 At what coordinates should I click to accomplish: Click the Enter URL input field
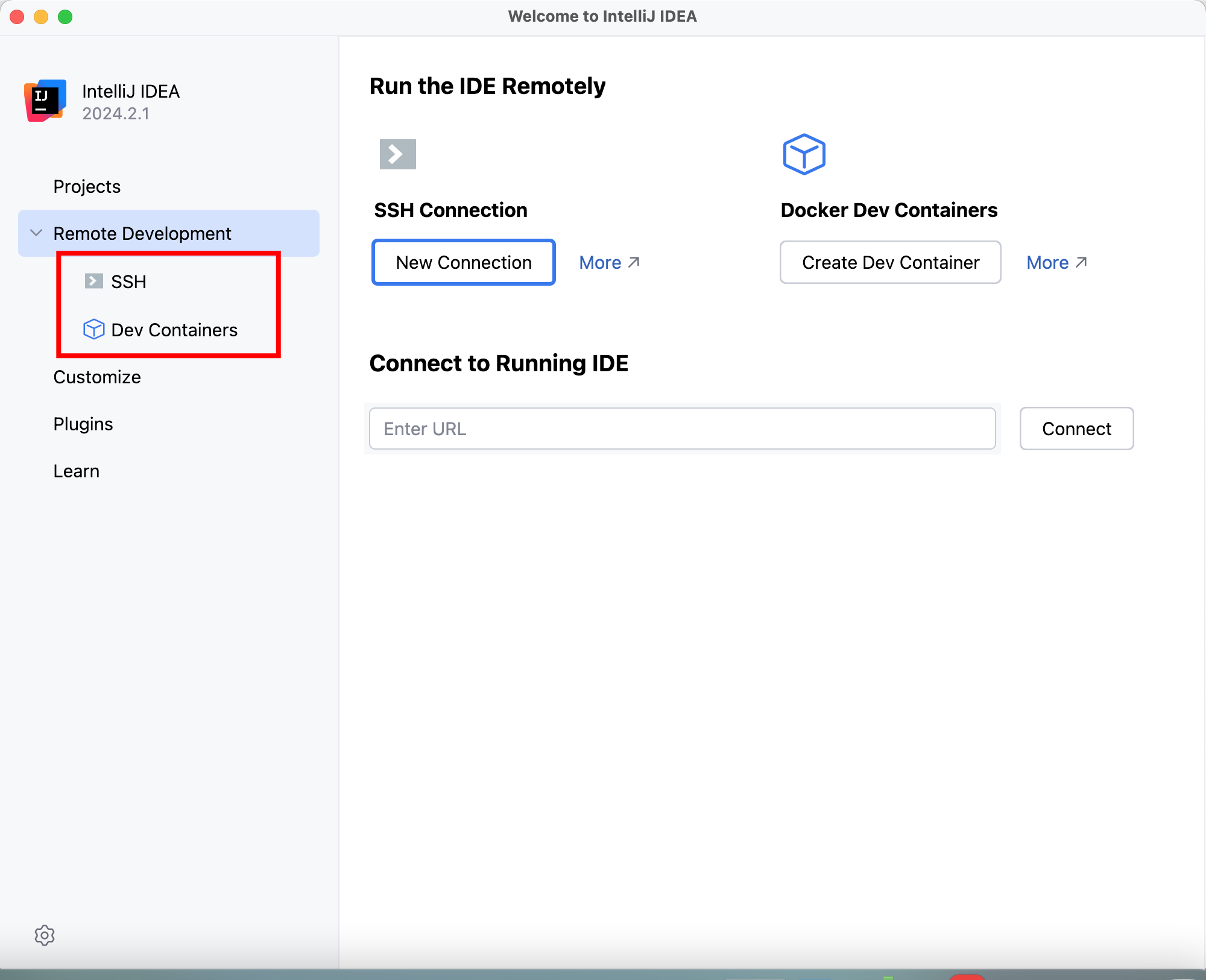(x=683, y=428)
